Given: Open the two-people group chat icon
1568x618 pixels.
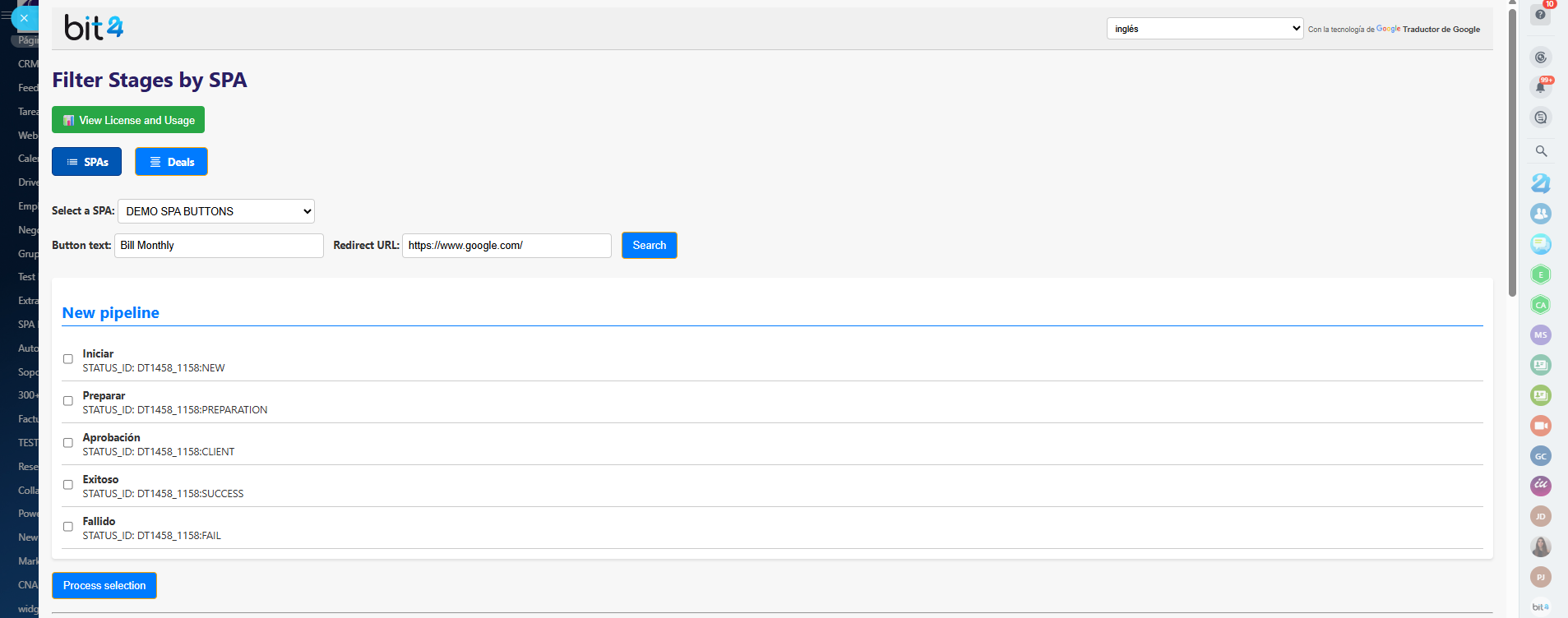Looking at the screenshot, I should [1540, 214].
